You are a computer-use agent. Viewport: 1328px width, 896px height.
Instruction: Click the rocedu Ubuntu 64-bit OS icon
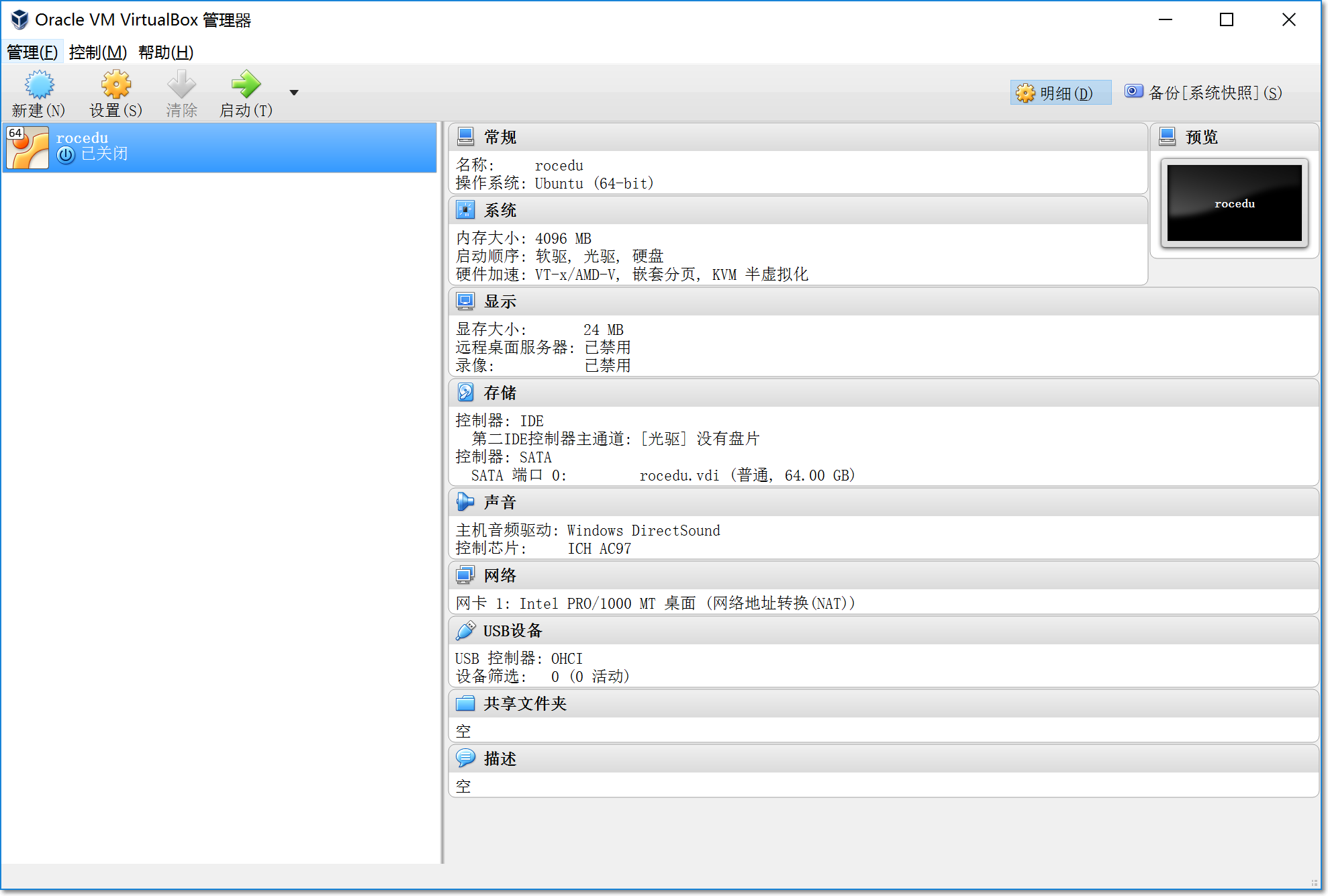pyautogui.click(x=28, y=147)
